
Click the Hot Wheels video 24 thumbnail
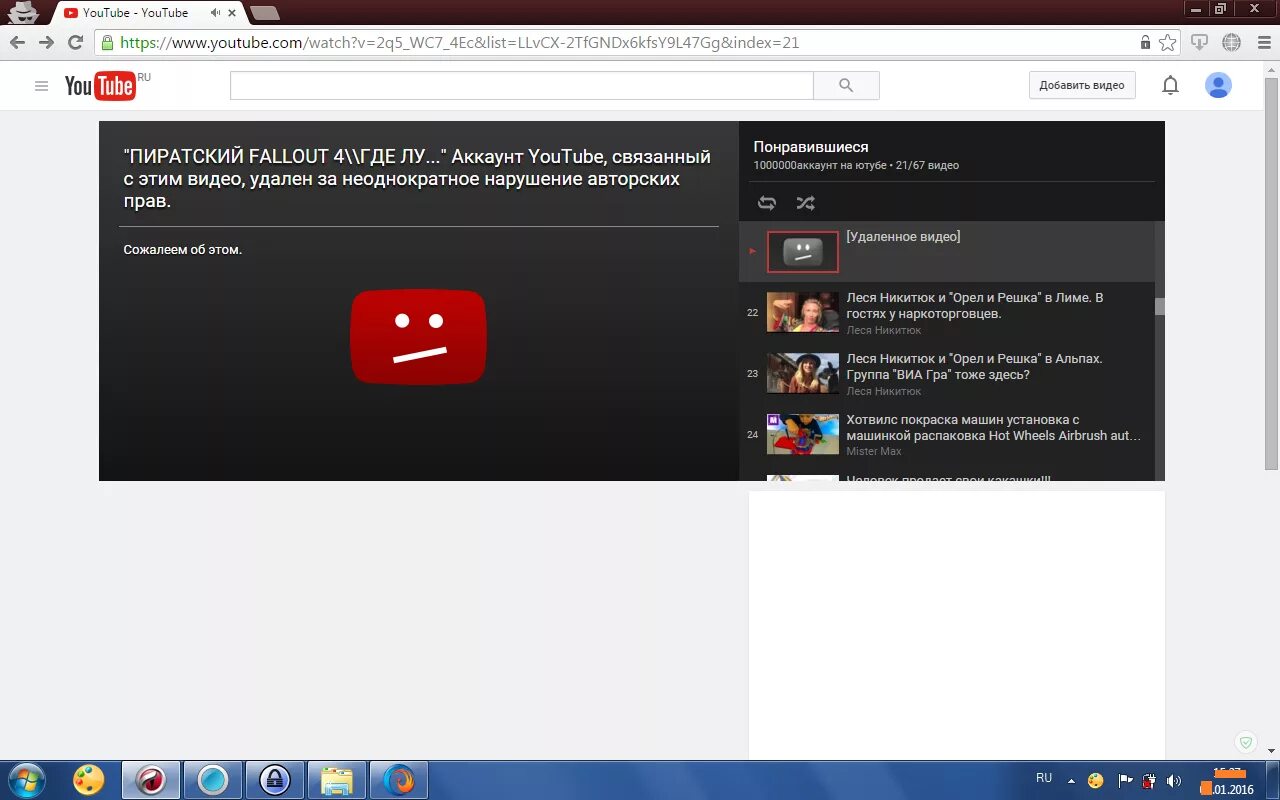(x=803, y=434)
